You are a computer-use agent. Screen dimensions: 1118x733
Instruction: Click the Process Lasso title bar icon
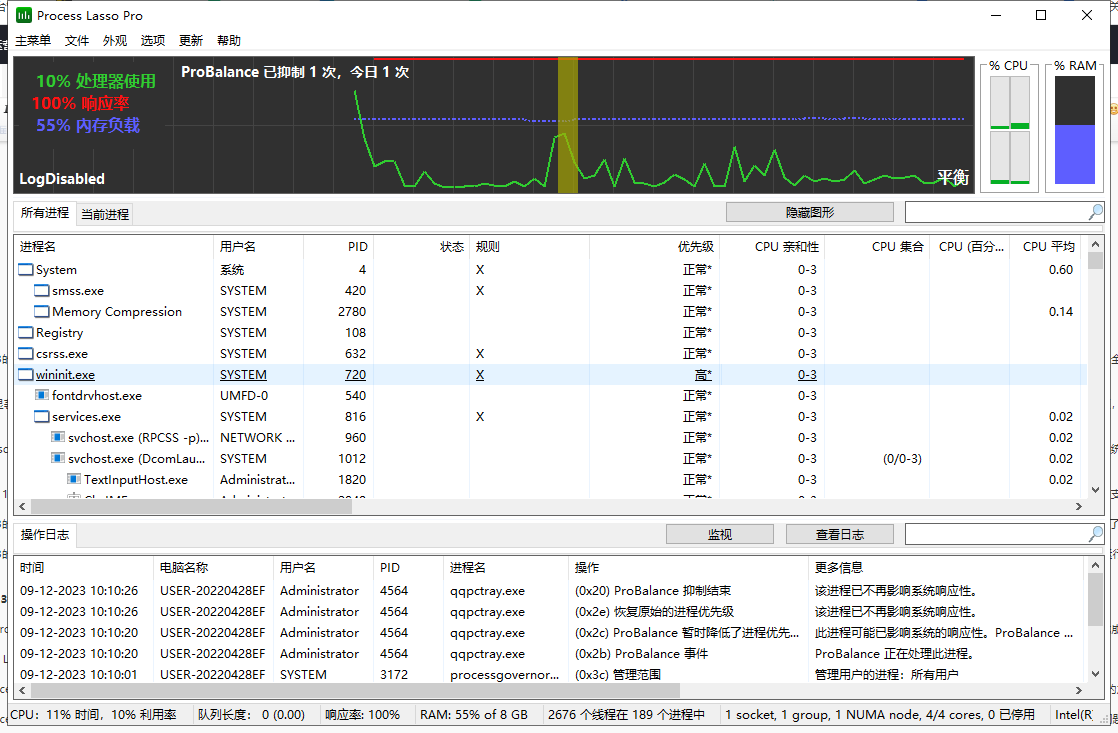[24, 16]
